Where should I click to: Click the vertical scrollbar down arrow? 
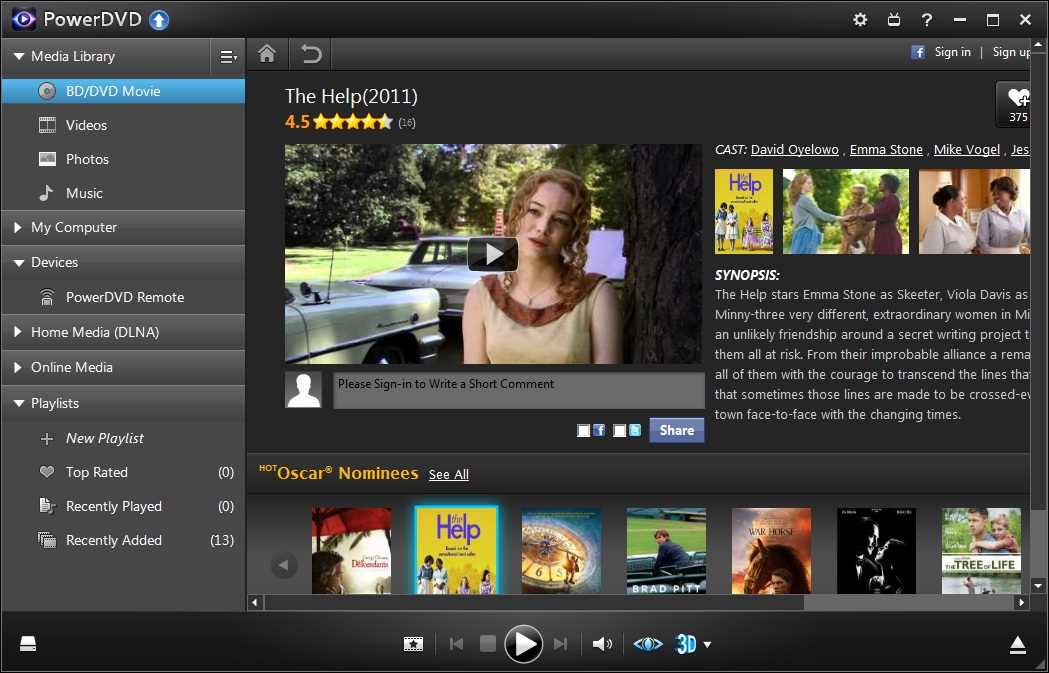pyautogui.click(x=1038, y=585)
